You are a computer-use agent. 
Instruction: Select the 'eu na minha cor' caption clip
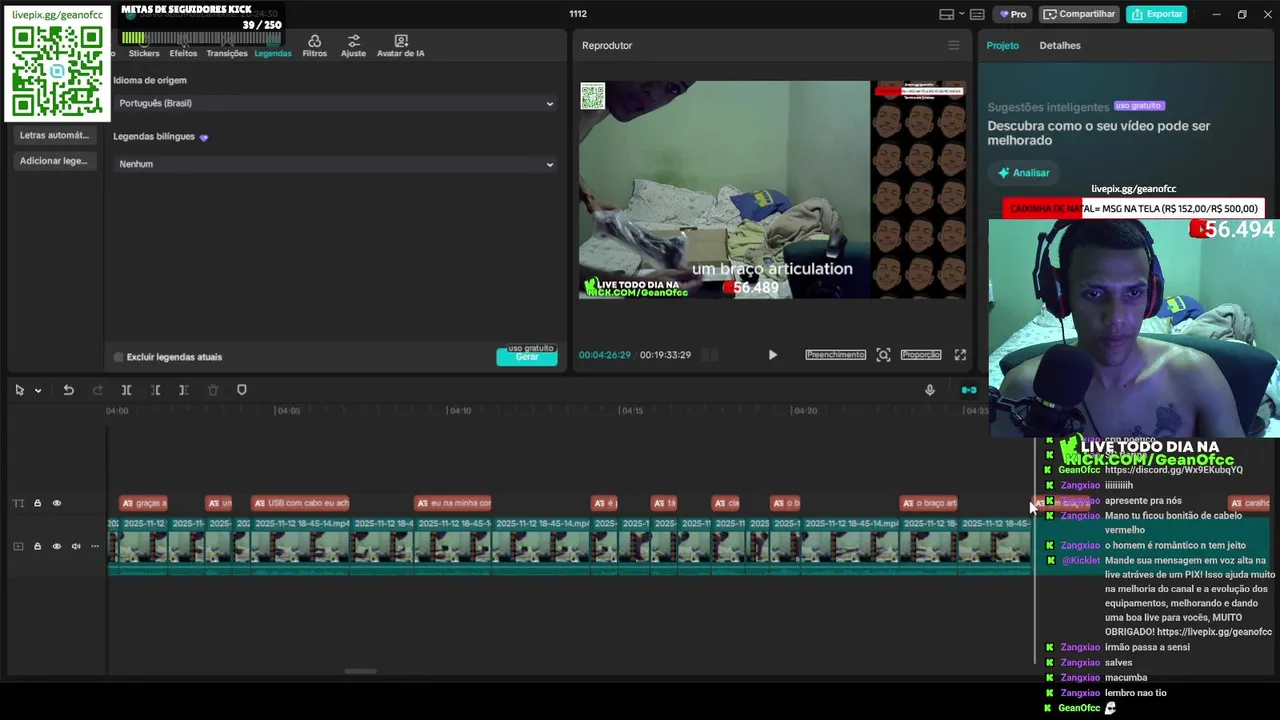(x=453, y=503)
